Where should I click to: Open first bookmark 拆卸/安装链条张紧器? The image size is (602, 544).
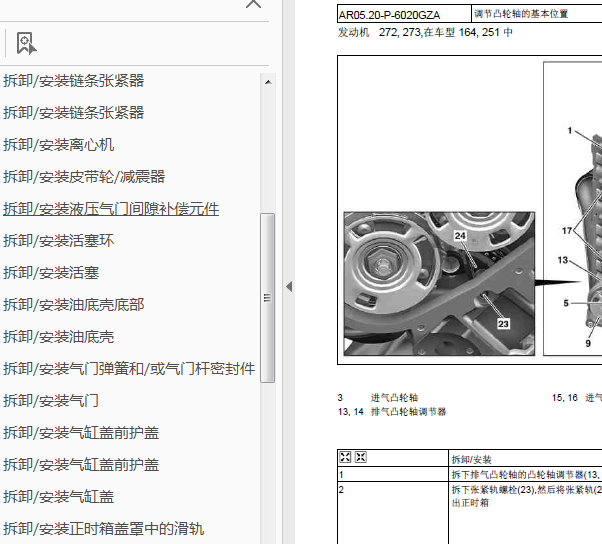(73, 81)
